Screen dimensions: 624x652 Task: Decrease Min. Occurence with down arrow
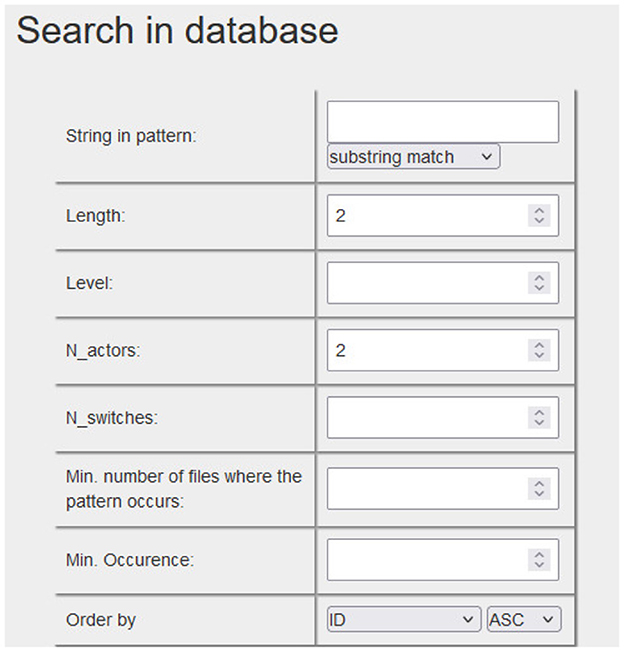tap(539, 565)
